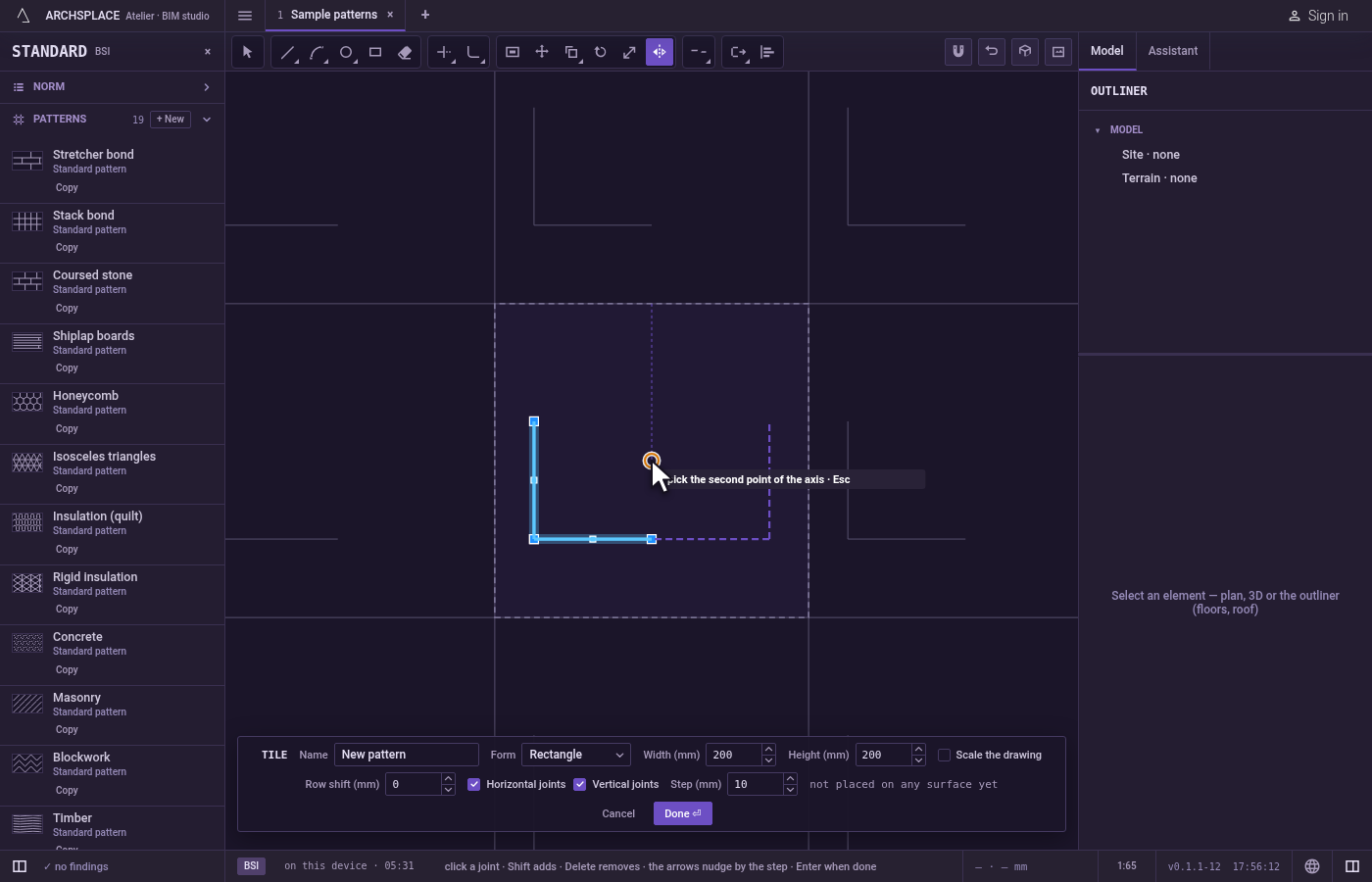Click the Align tool icon

[x=767, y=52]
